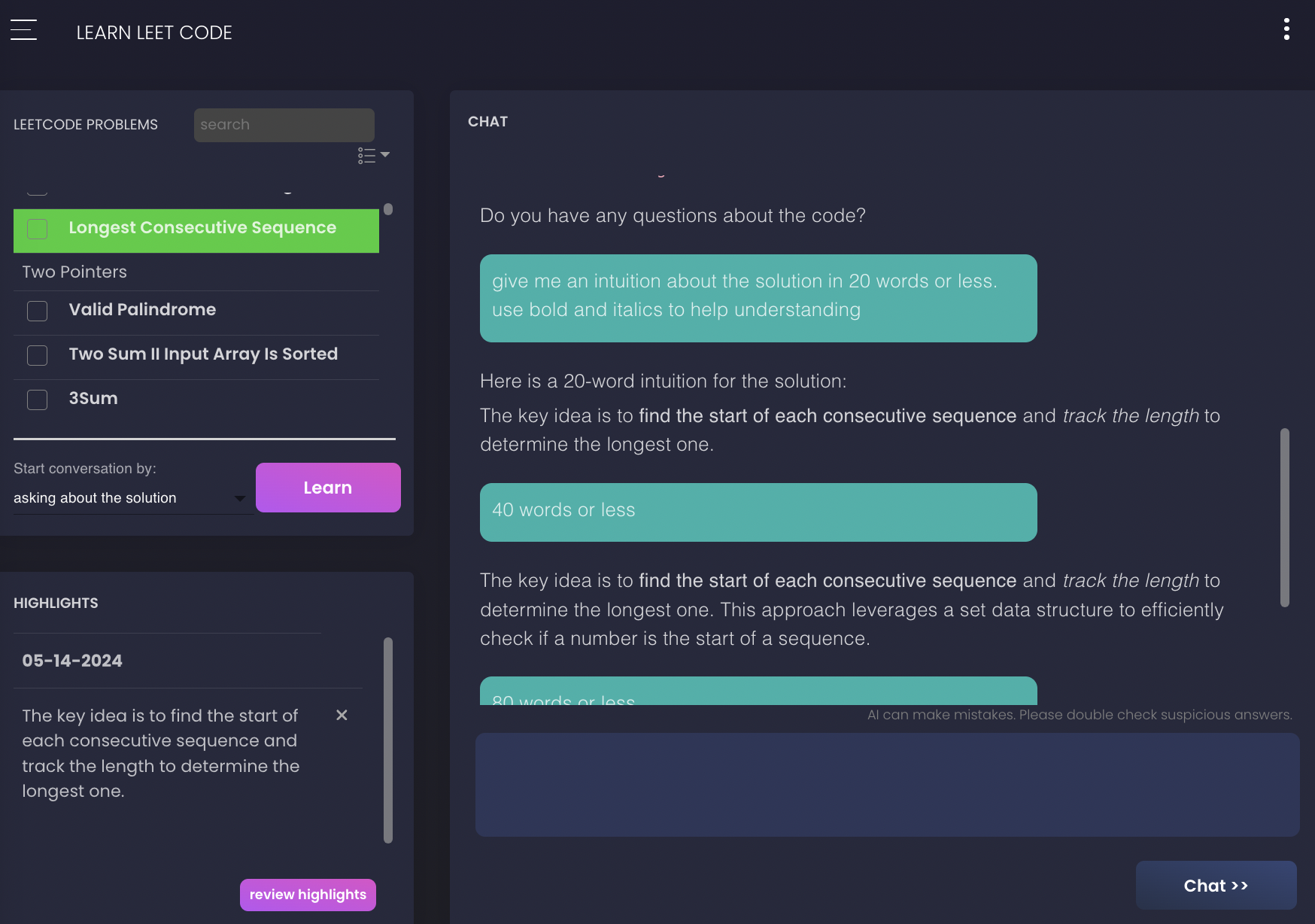Focus the problem search field
1315x924 pixels.
tap(284, 125)
